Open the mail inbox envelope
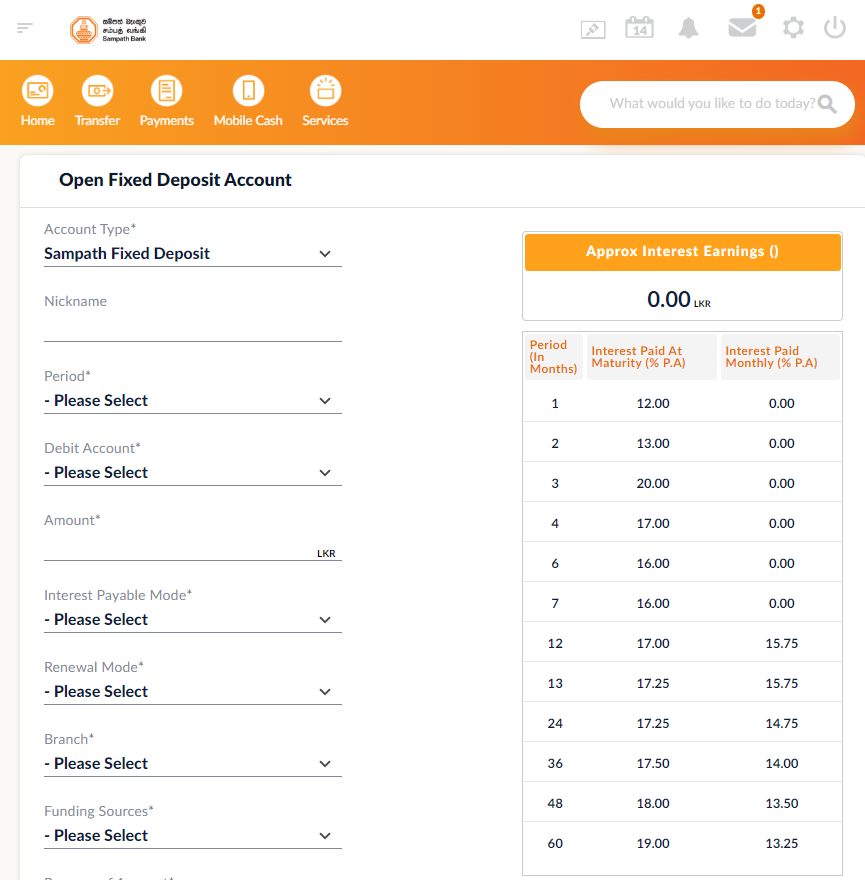Viewport: 865px width, 880px height. [x=742, y=28]
